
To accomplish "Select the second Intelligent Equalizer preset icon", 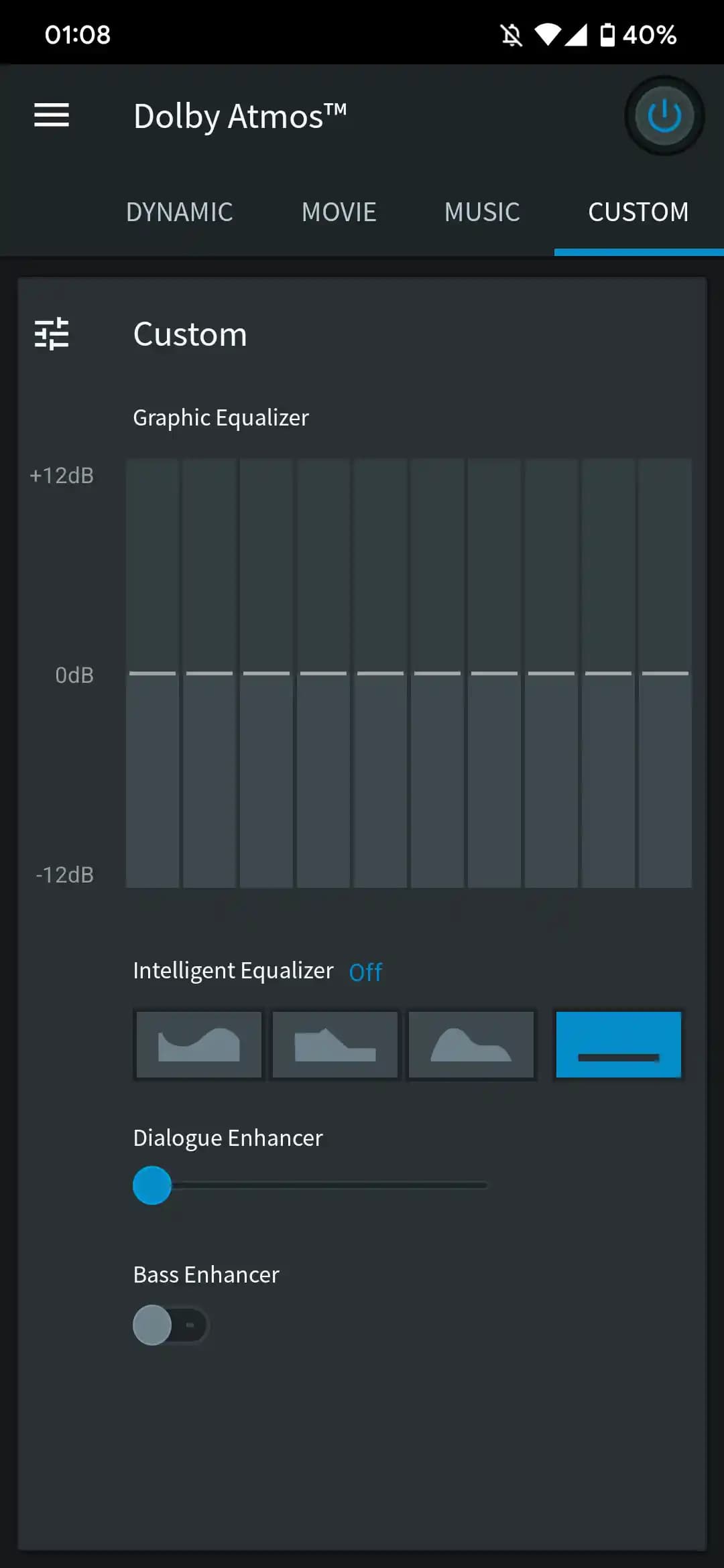I will click(335, 1045).
